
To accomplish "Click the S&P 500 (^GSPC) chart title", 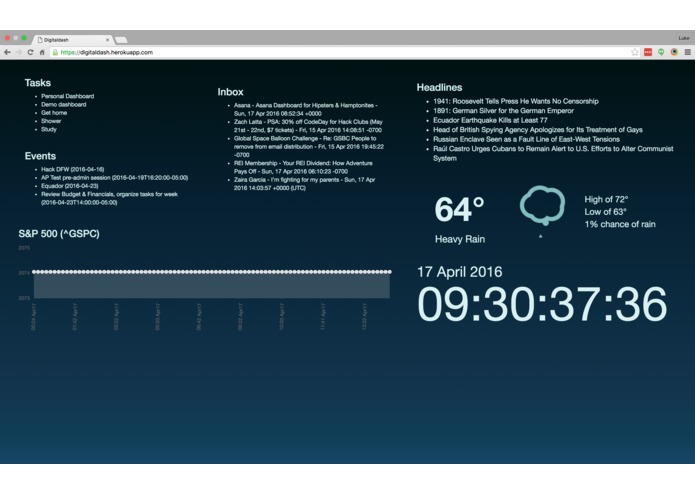I will tap(59, 233).
